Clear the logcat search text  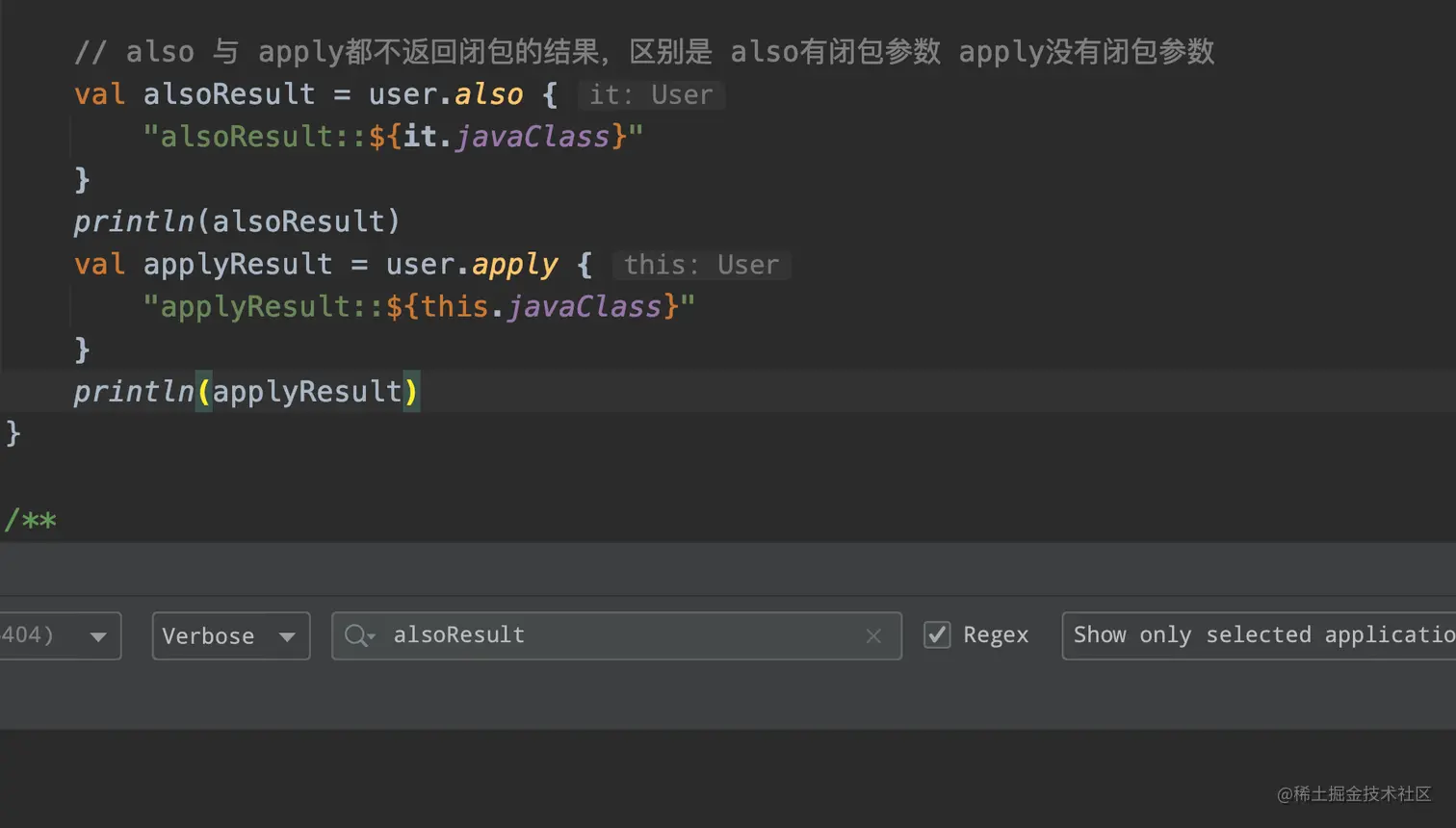coord(873,635)
